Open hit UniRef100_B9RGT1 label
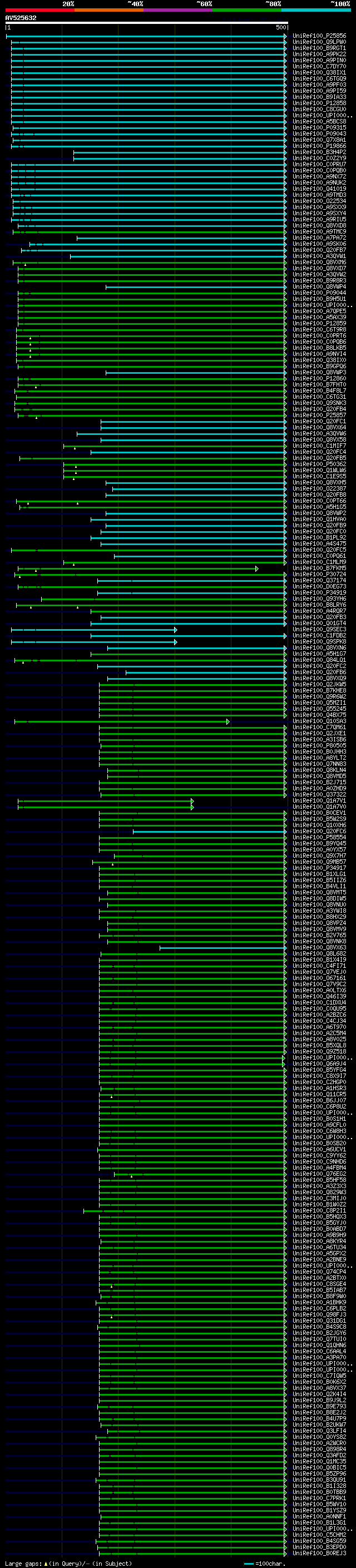The image size is (356, 1568). pyautogui.click(x=319, y=48)
